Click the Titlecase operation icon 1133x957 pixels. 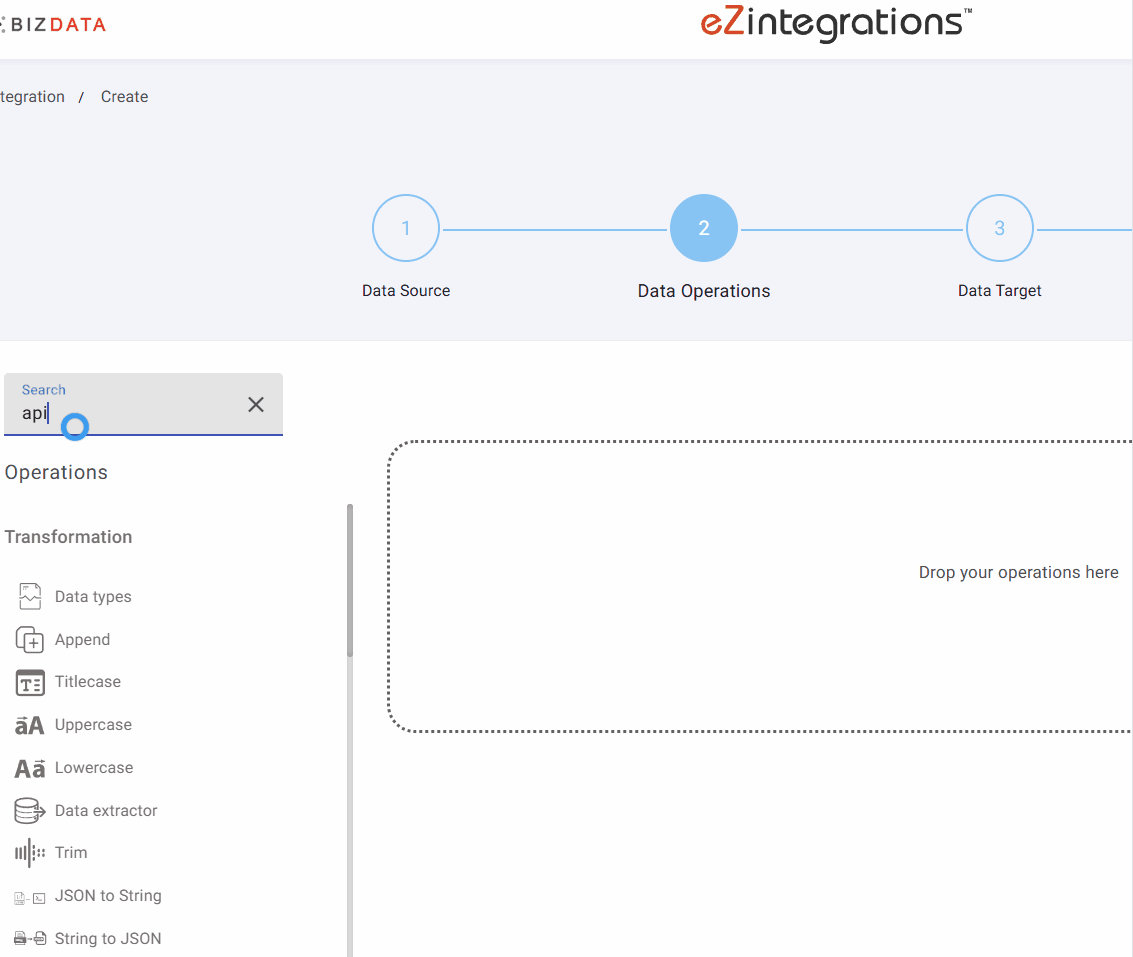click(x=30, y=683)
